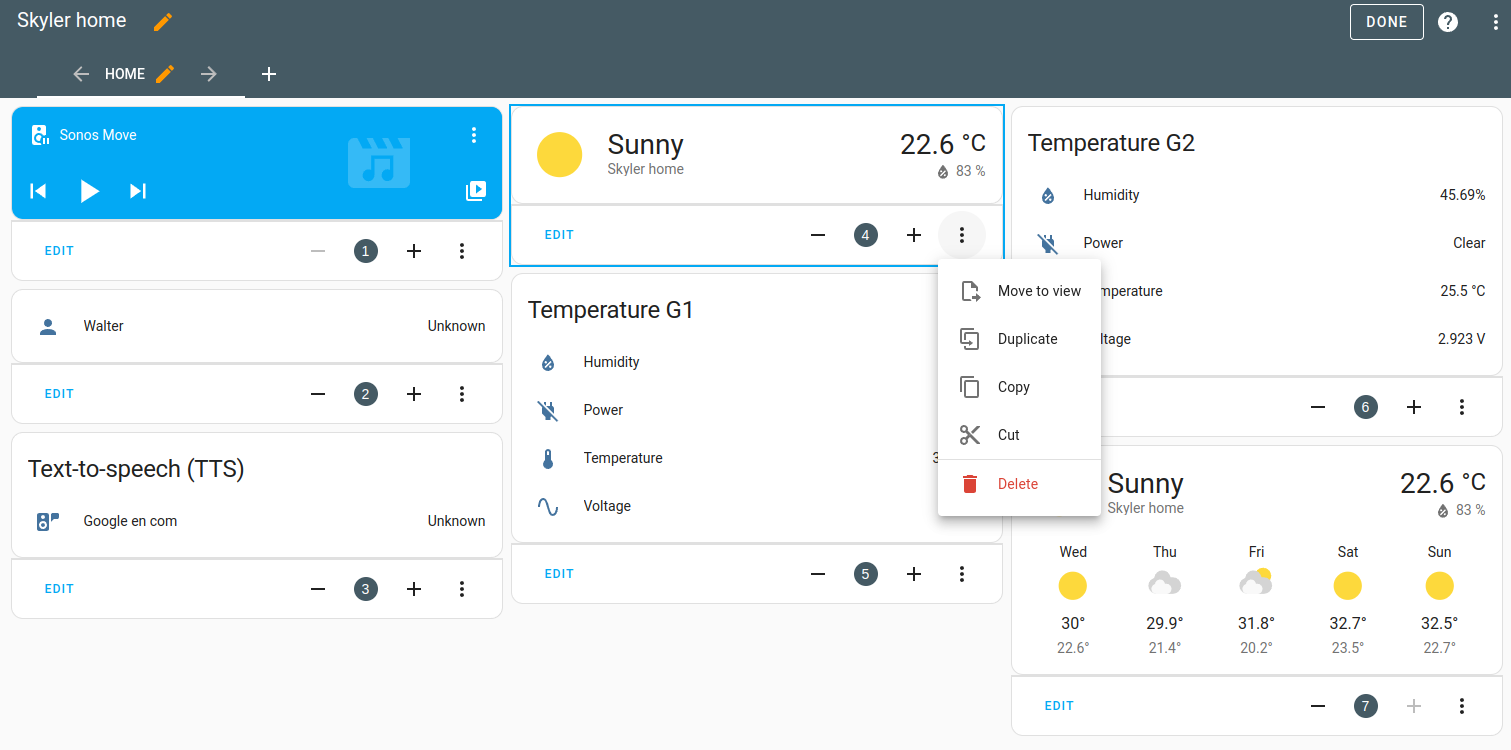Open options menu for card 5
This screenshot has width=1511, height=750.
click(961, 574)
